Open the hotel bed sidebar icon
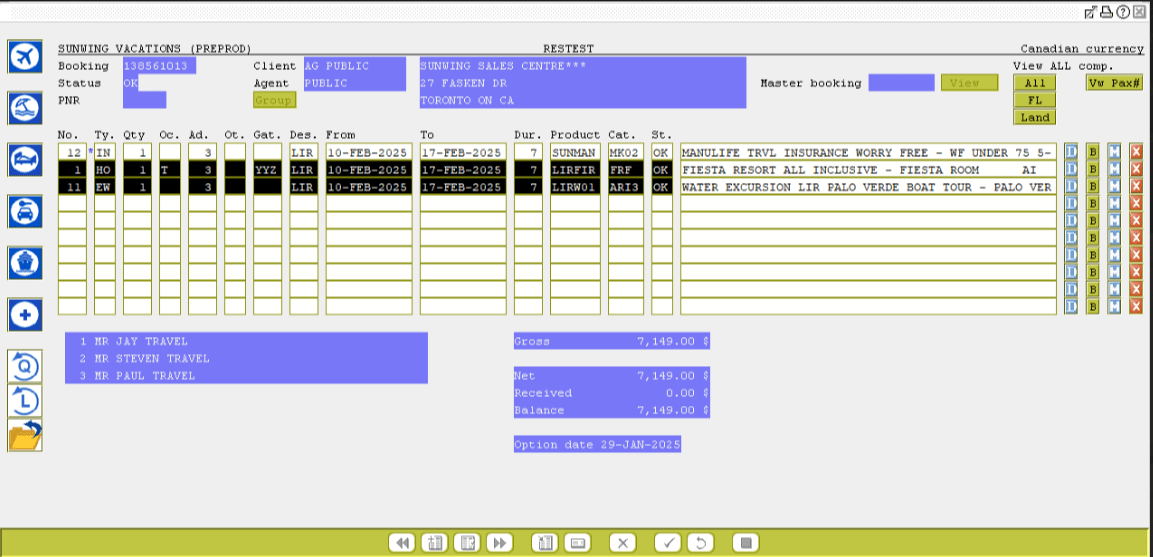This screenshot has width=1153, height=557. tap(25, 160)
